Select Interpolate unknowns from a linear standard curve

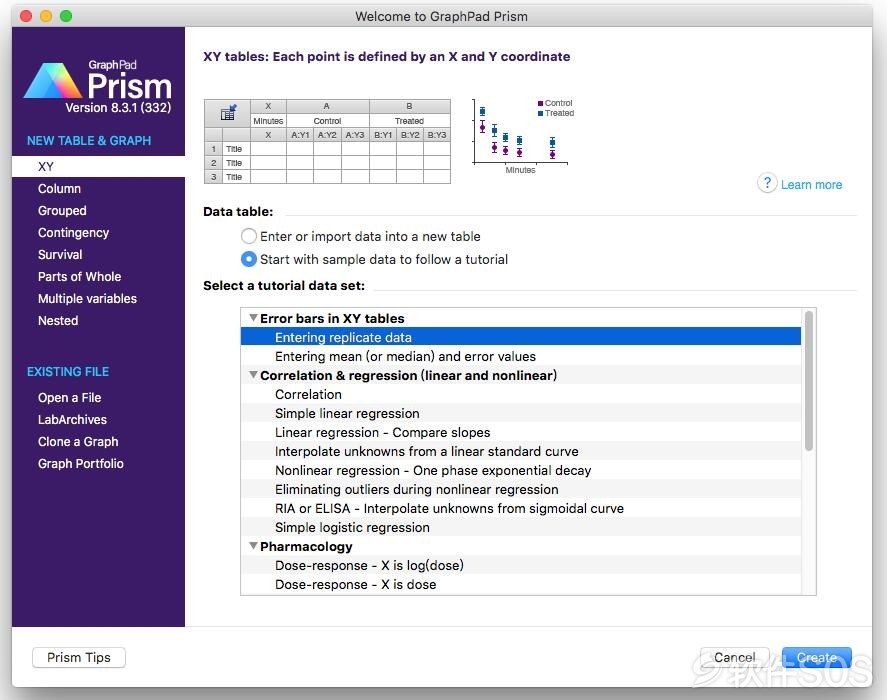[520, 452]
